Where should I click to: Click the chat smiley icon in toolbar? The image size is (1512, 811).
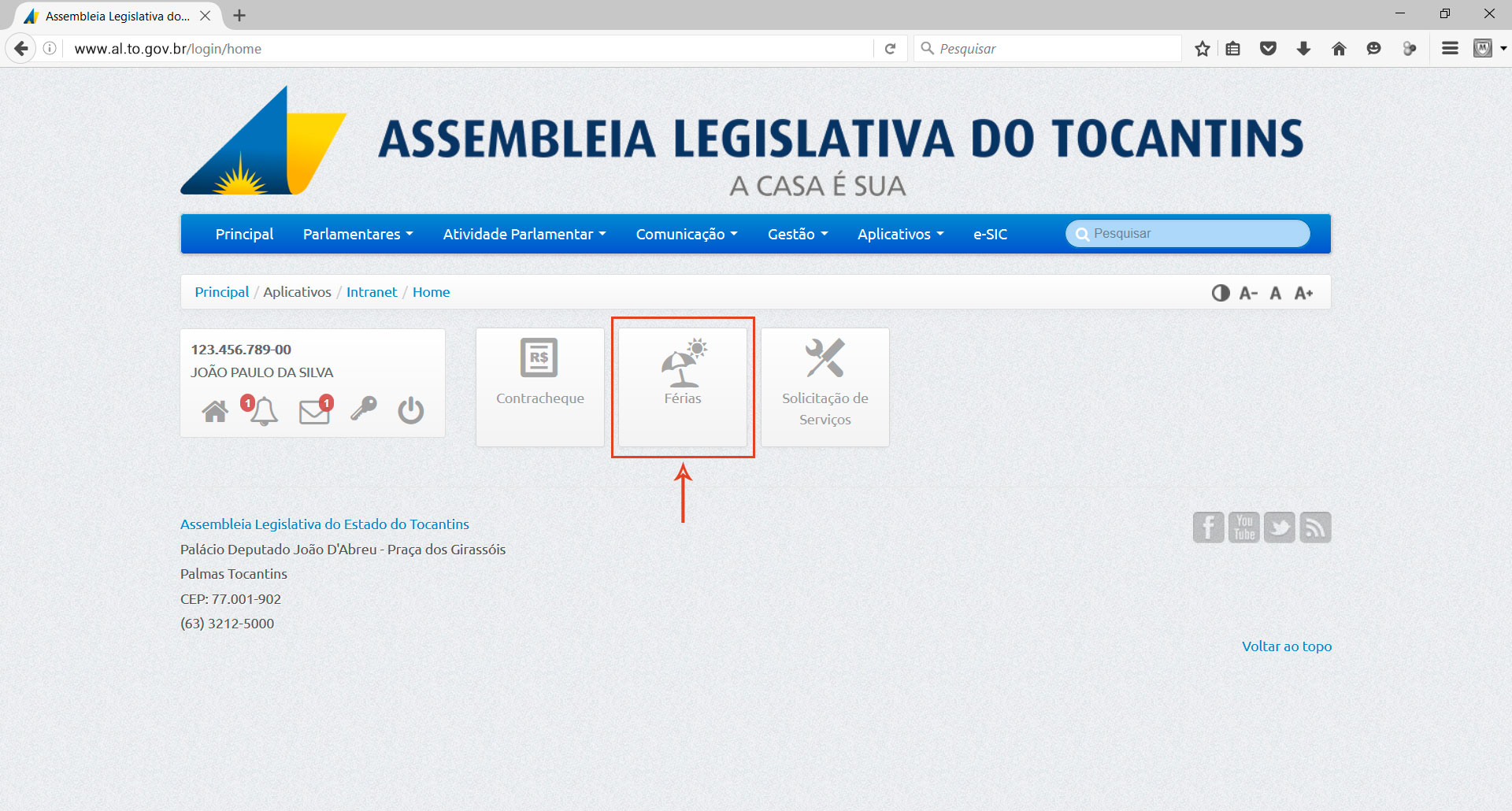point(1374,49)
